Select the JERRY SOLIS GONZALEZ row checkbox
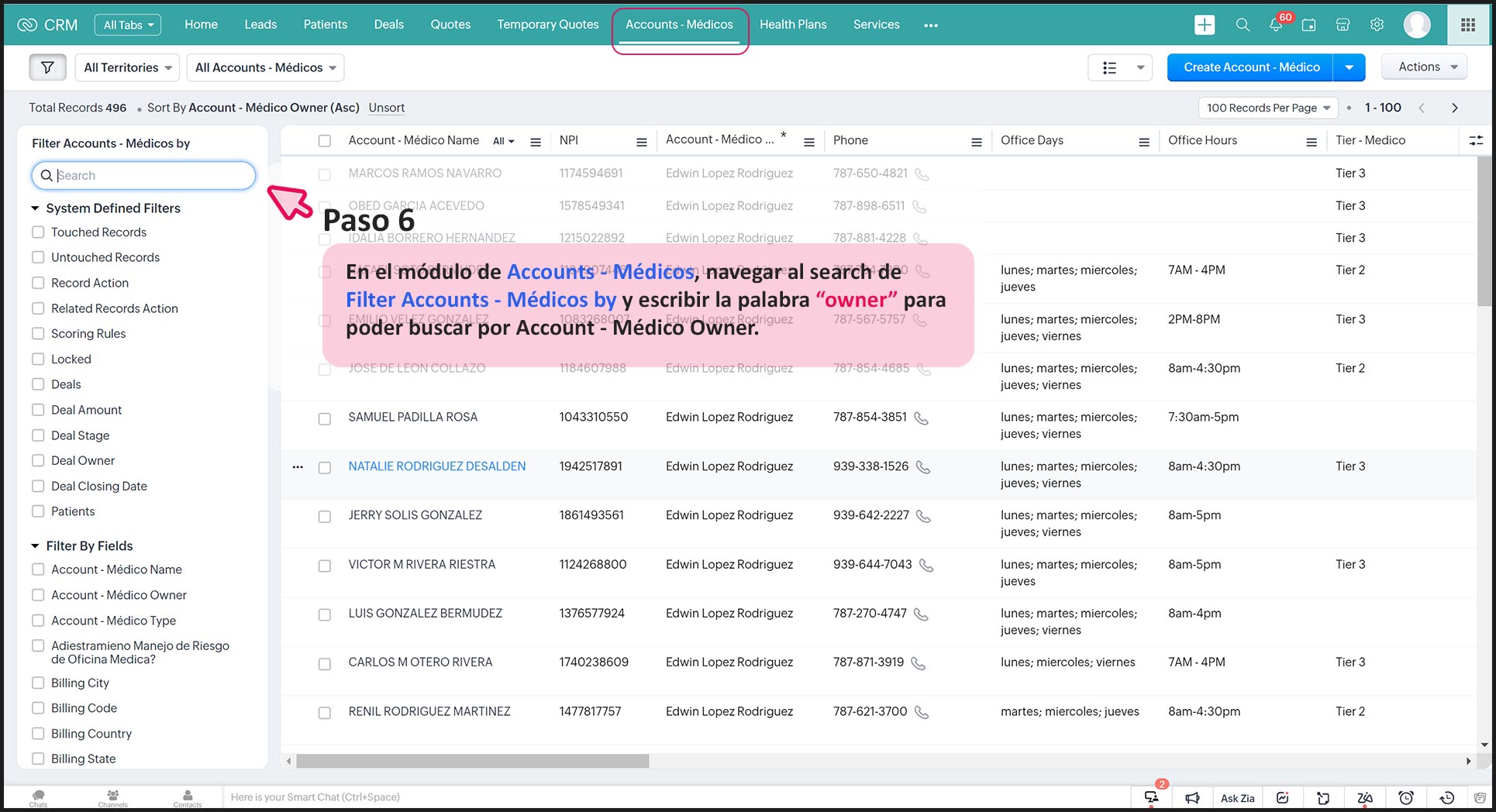This screenshot has height=812, width=1496. (x=325, y=516)
